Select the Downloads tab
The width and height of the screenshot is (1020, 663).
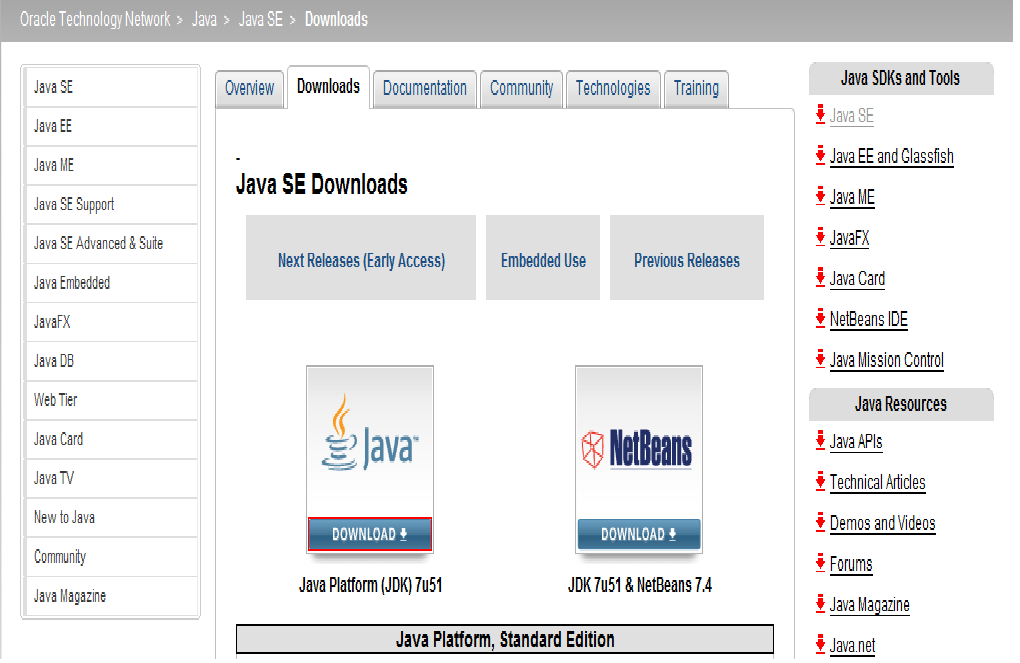(x=329, y=87)
